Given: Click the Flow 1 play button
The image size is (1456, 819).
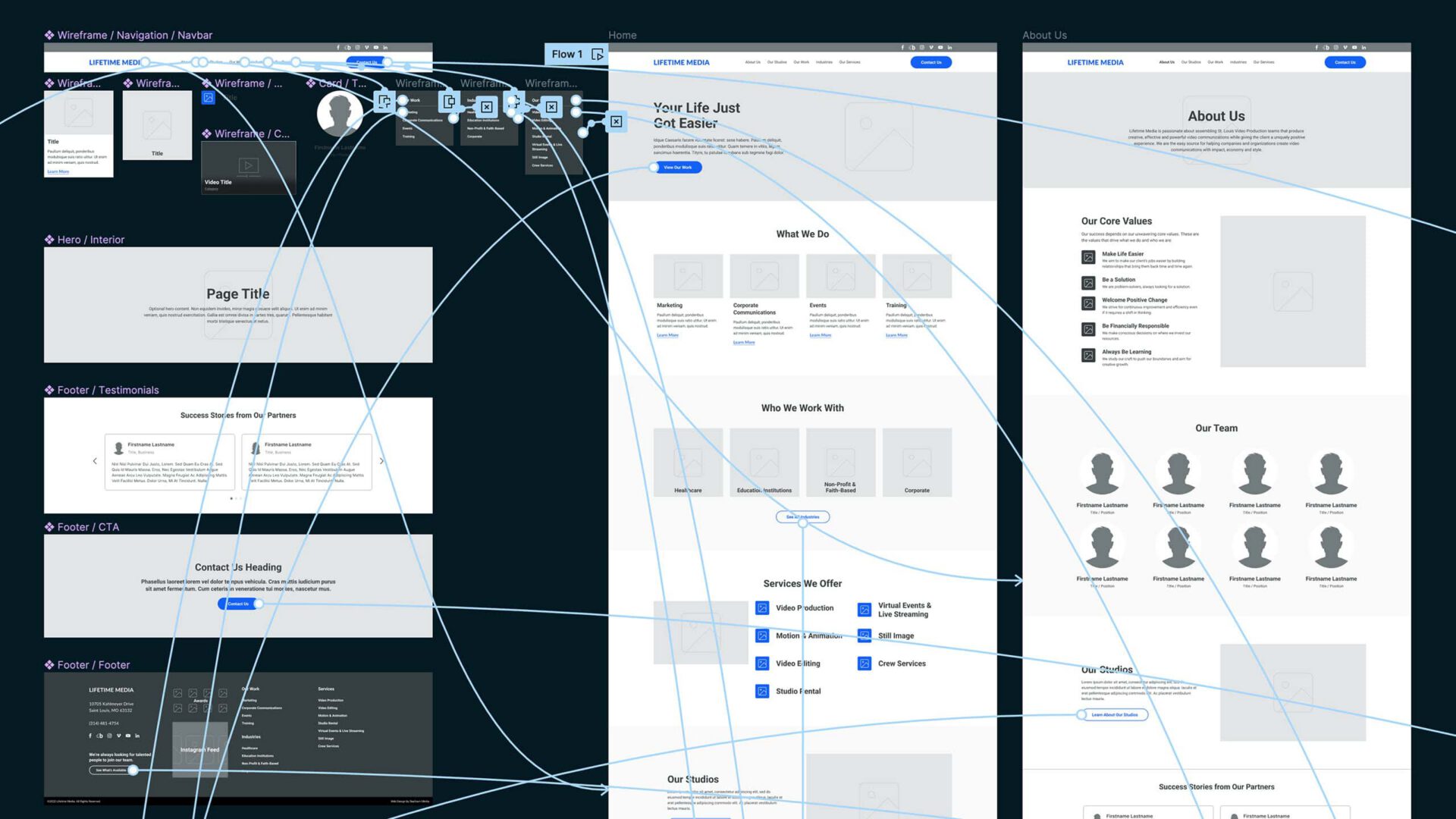Looking at the screenshot, I should (599, 54).
